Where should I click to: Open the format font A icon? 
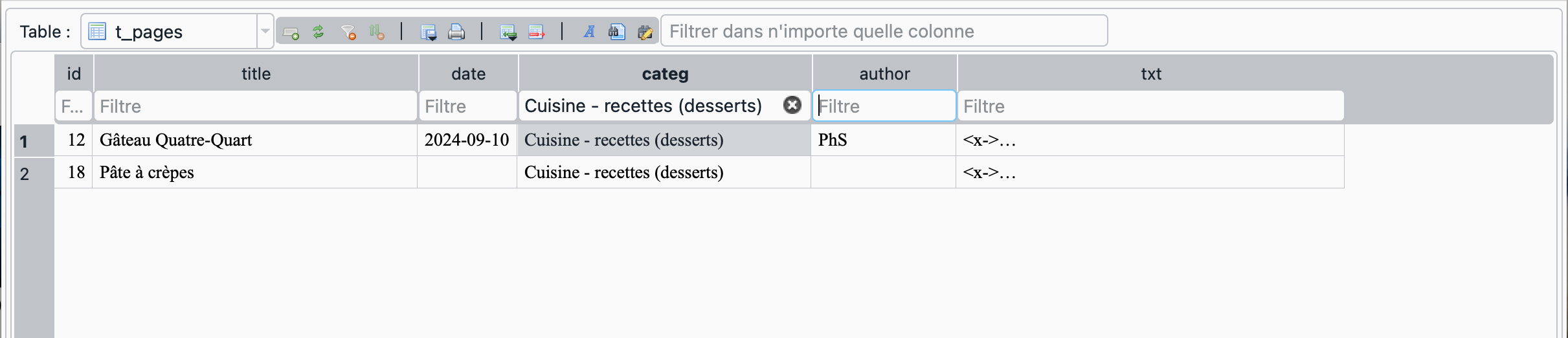tap(589, 32)
